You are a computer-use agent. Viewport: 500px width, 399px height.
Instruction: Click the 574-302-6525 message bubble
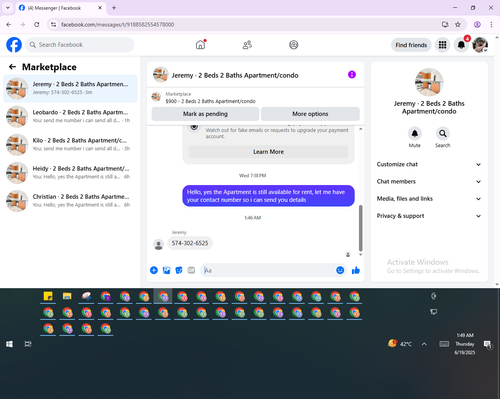pos(190,243)
